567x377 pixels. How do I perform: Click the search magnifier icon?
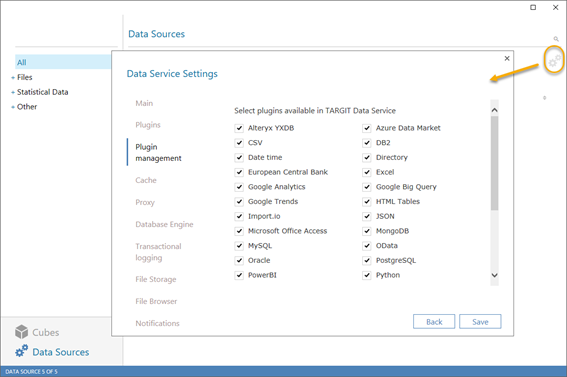[x=556, y=39]
